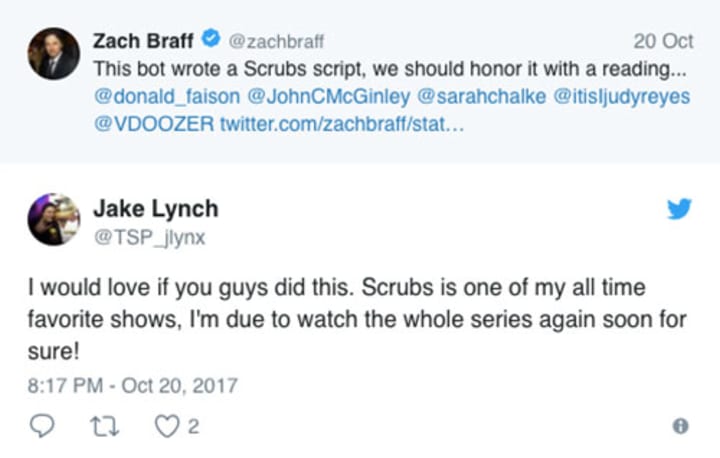This screenshot has width=720, height=458.
Task: Click the Zach Braff display name
Action: click(145, 41)
